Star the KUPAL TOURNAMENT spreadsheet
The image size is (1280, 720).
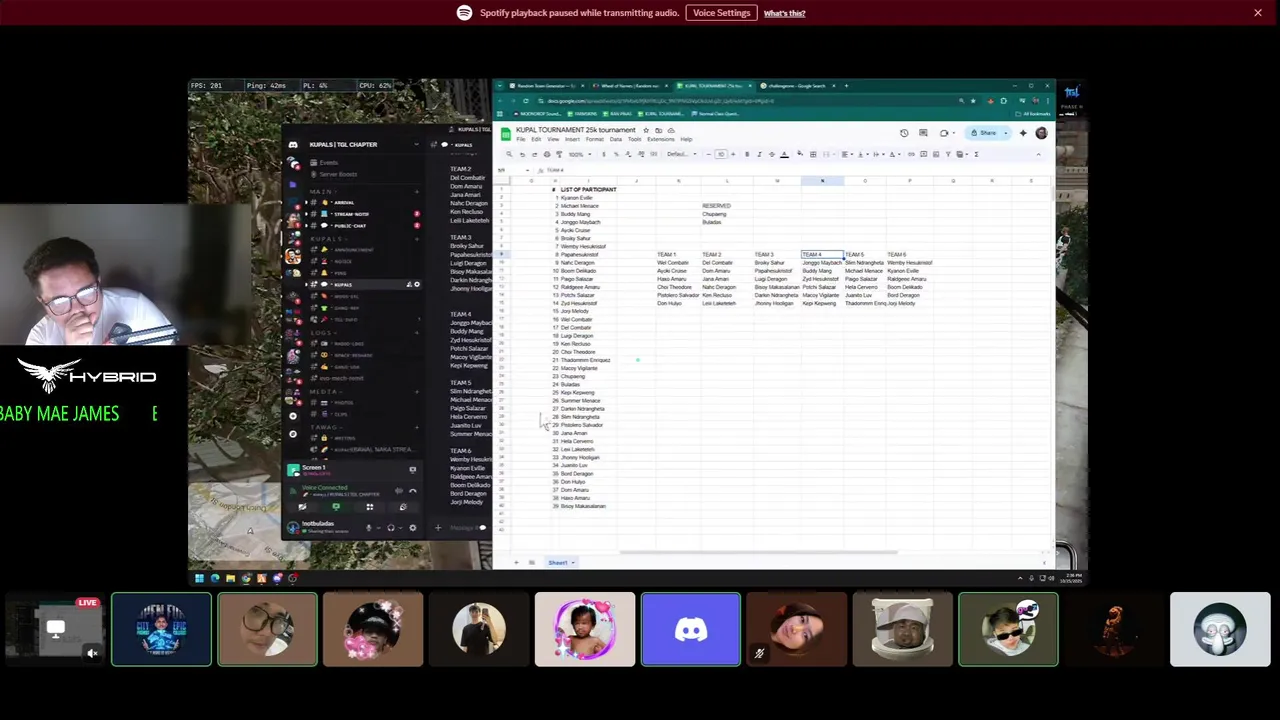coord(646,130)
